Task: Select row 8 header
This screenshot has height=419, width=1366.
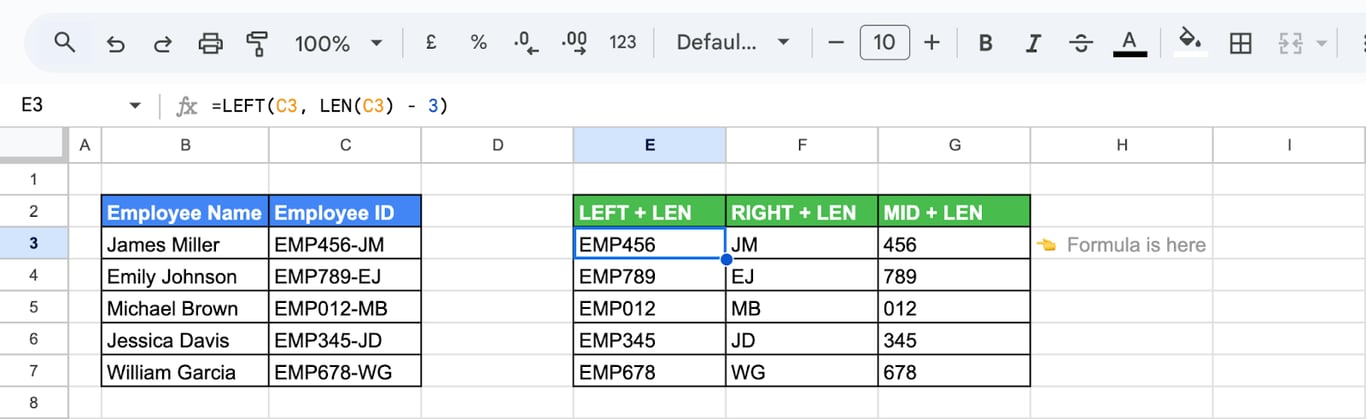Action: 33,403
